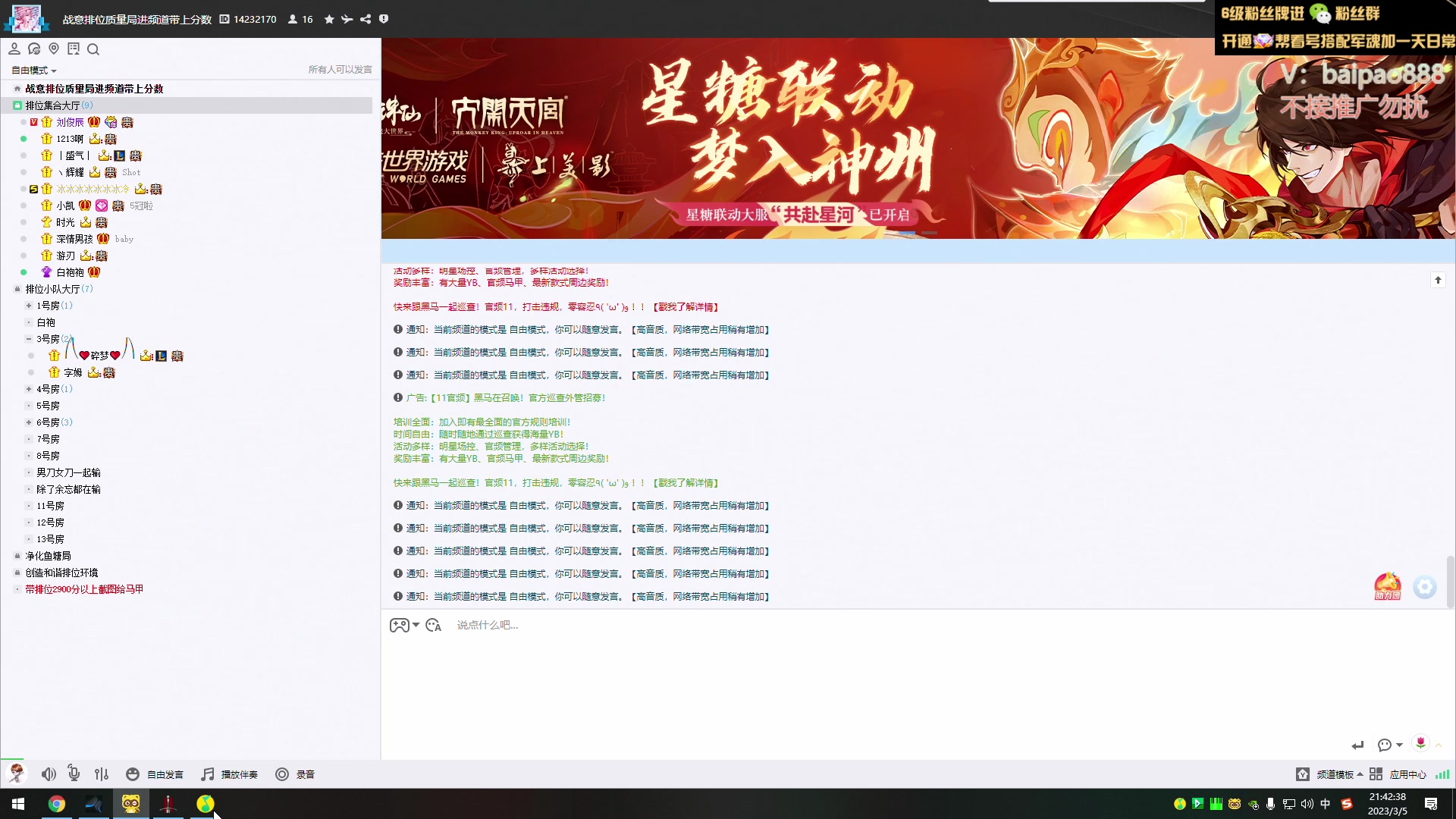Open the 星糖联动 梦入神州 banner
The image size is (1456, 819).
point(918,138)
